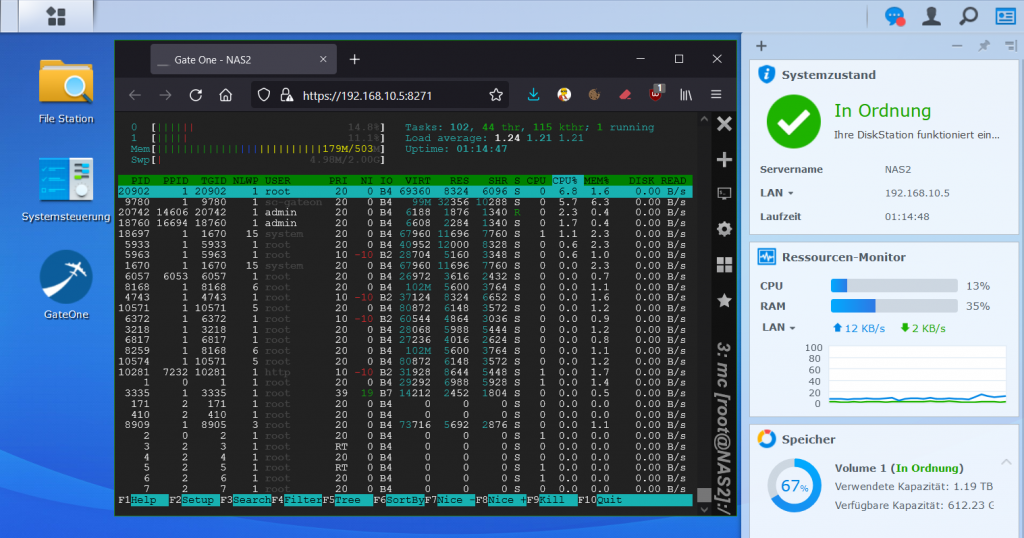Pin the widget panel with the pin icon
Image resolution: width=1024 pixels, height=538 pixels.
(983, 46)
